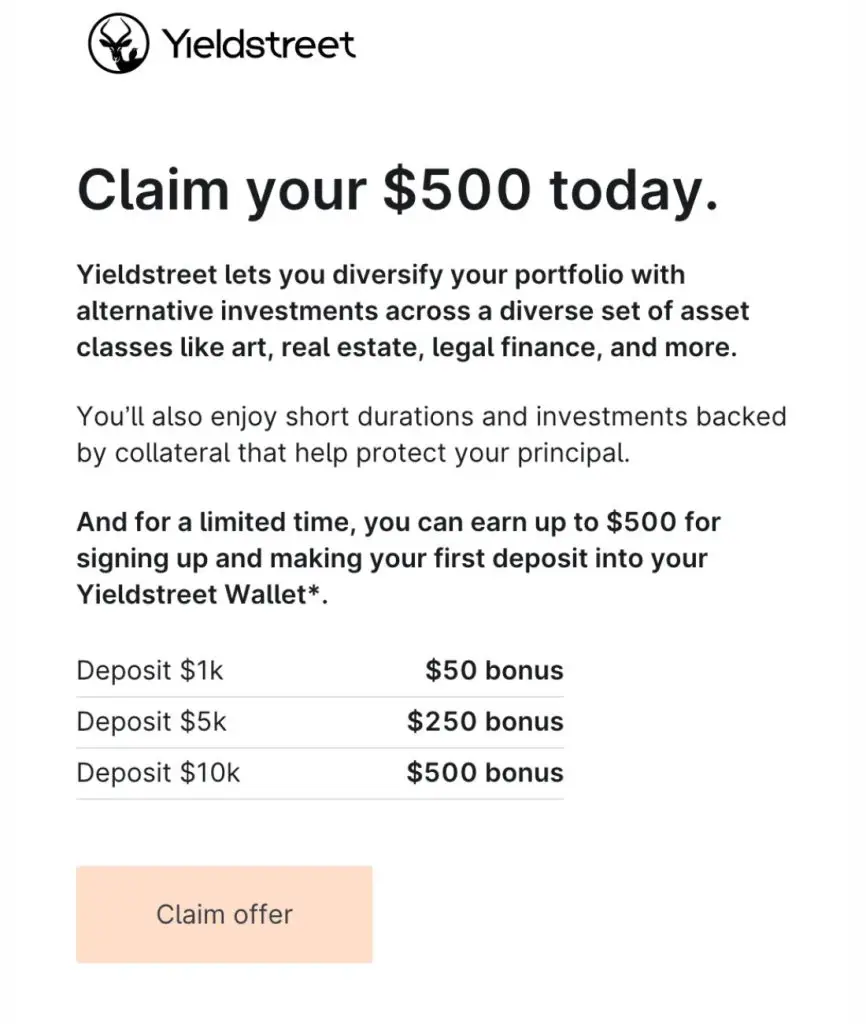Click the limited time $500 offer paragraph

point(398,558)
